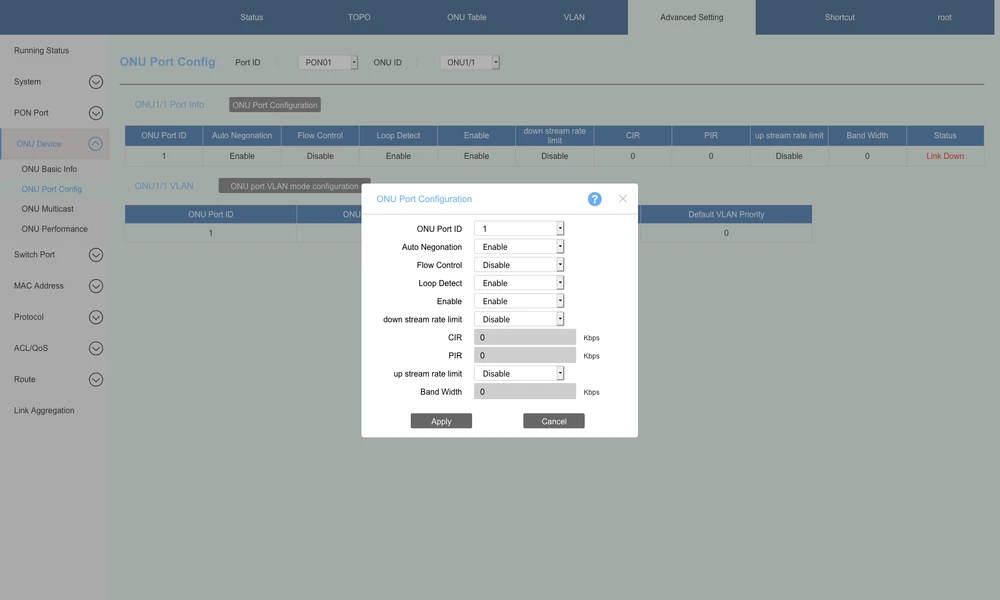
Task: Close the ONU Port Configuration dialog
Action: pyautogui.click(x=622, y=199)
